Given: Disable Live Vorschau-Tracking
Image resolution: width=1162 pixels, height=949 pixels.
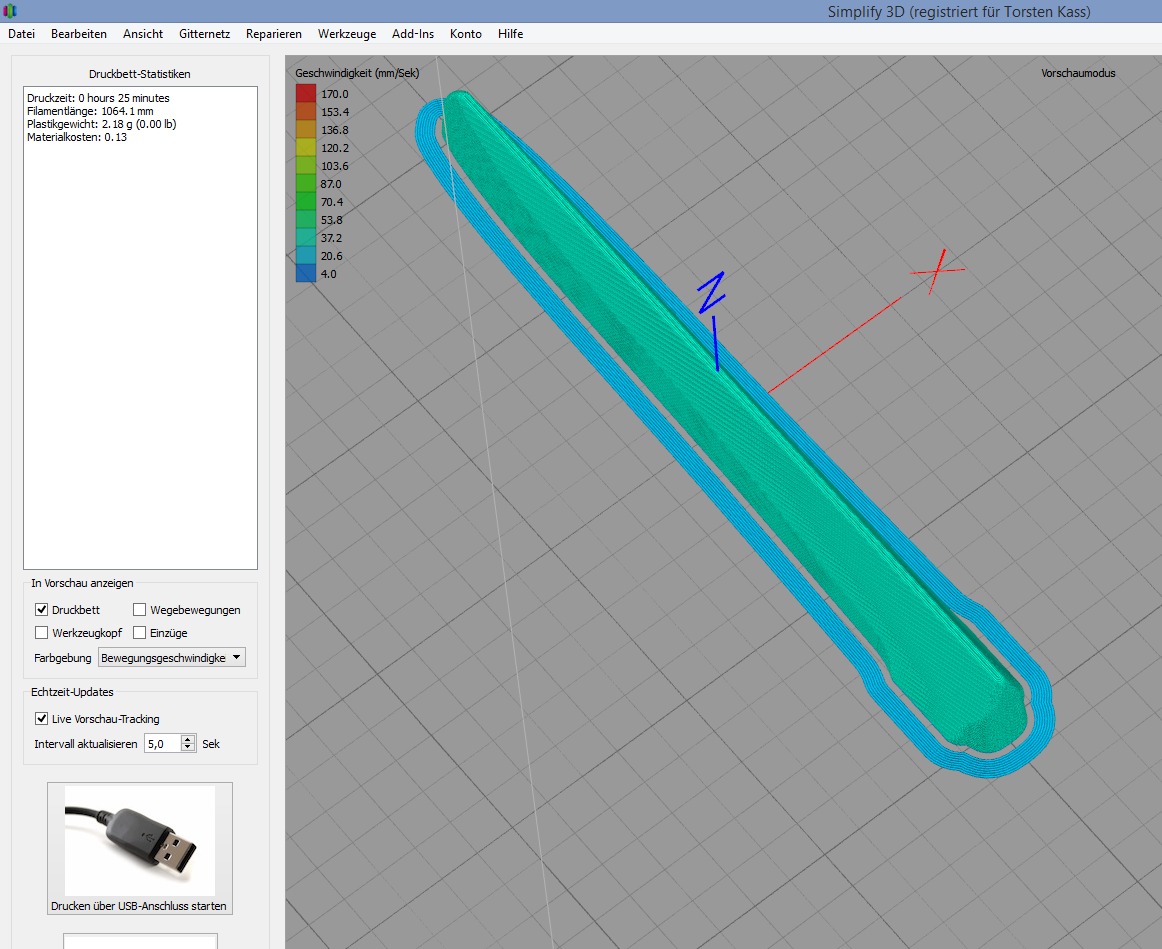Looking at the screenshot, I should tap(42, 719).
